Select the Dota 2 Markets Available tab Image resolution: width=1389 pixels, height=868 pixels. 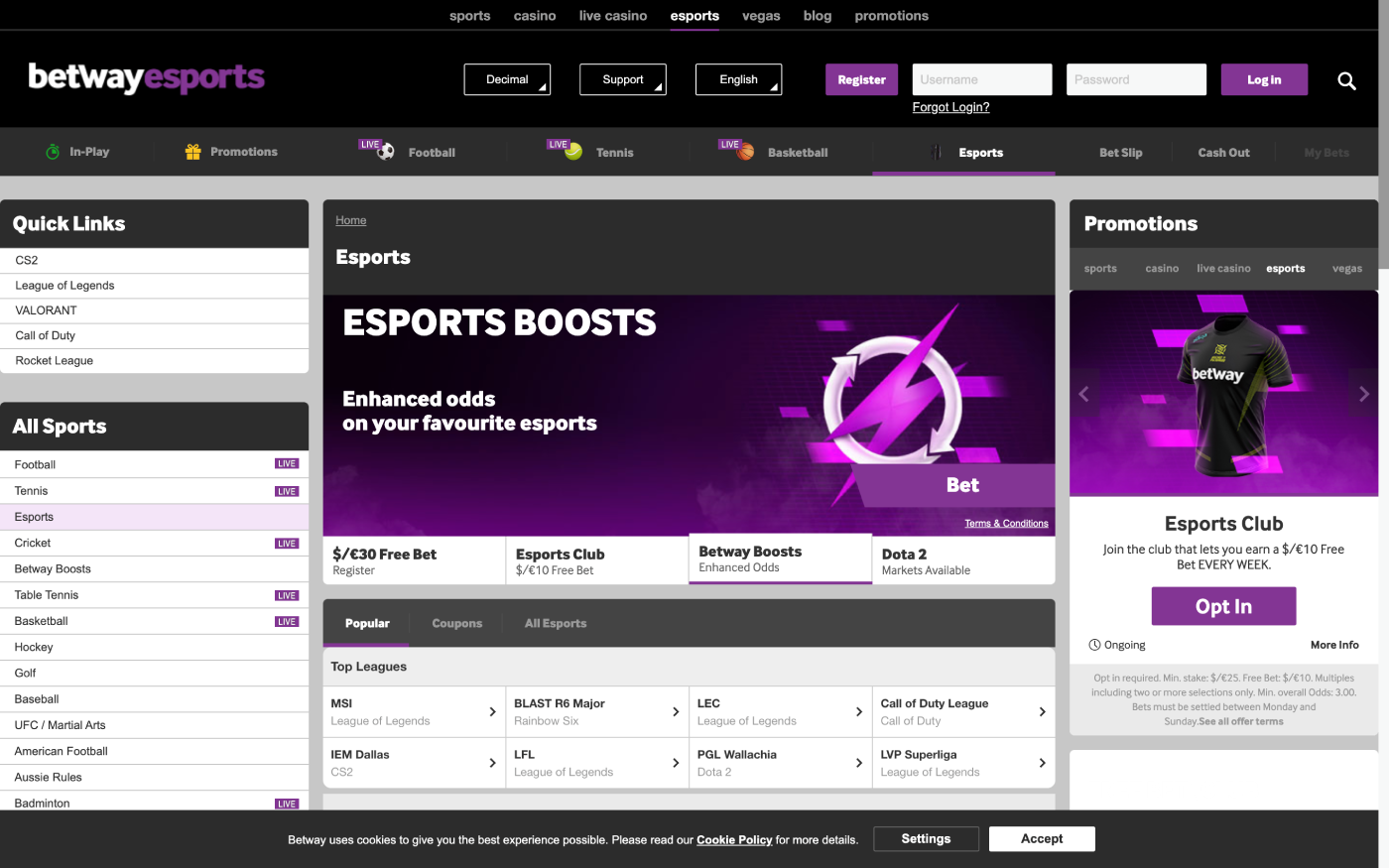point(963,560)
